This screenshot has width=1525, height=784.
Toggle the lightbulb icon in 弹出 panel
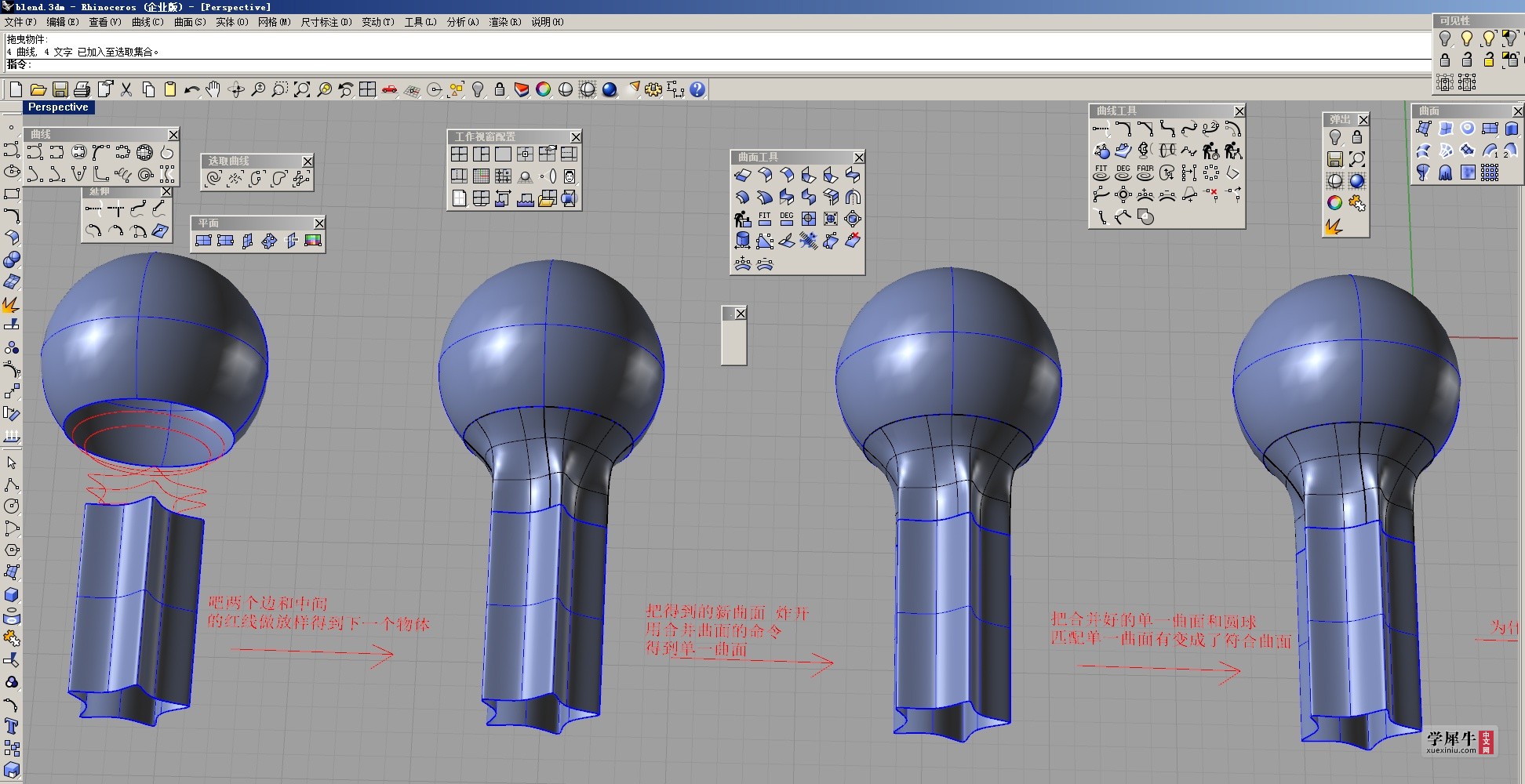(x=1335, y=137)
